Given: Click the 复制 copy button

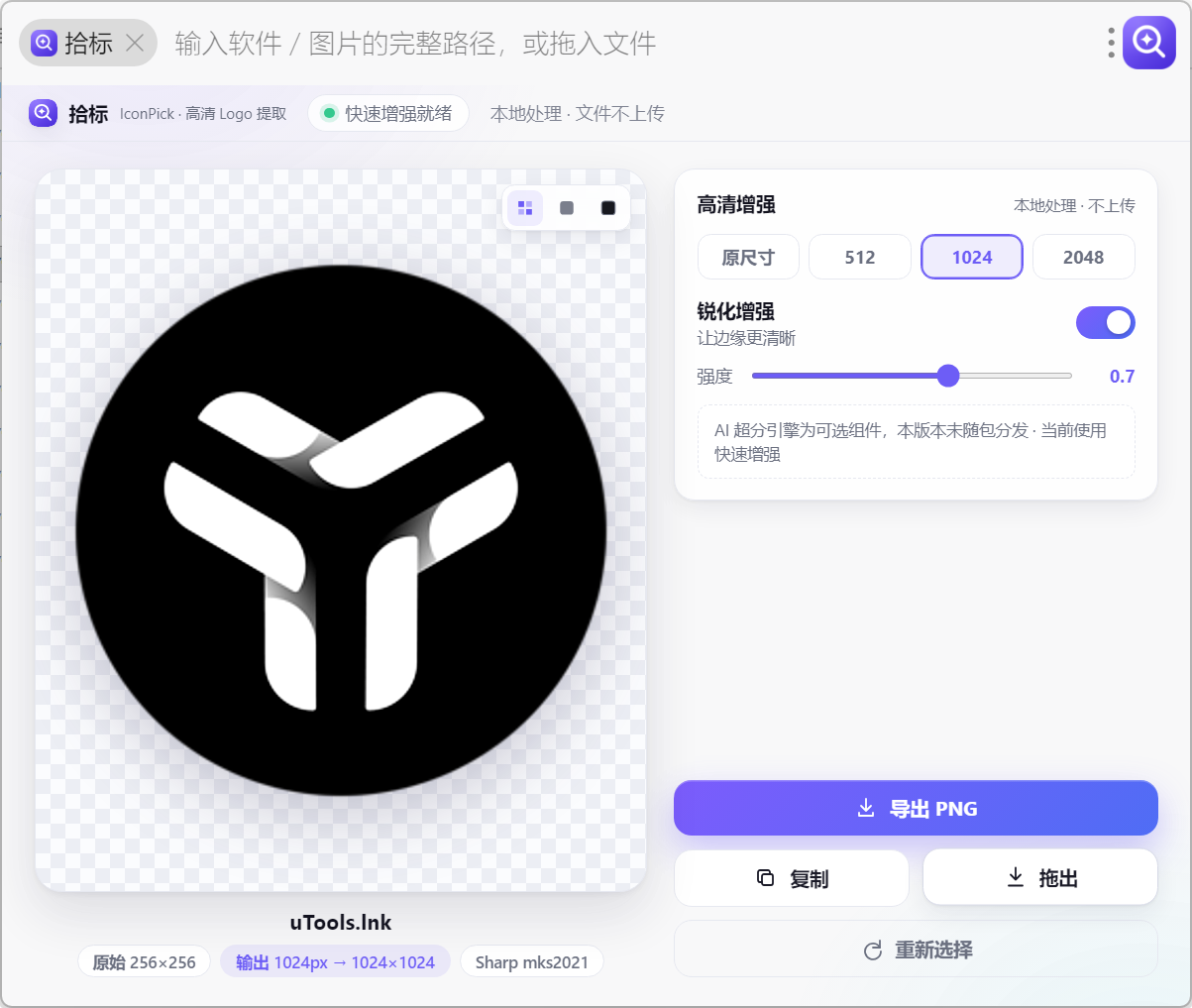Looking at the screenshot, I should (792, 878).
